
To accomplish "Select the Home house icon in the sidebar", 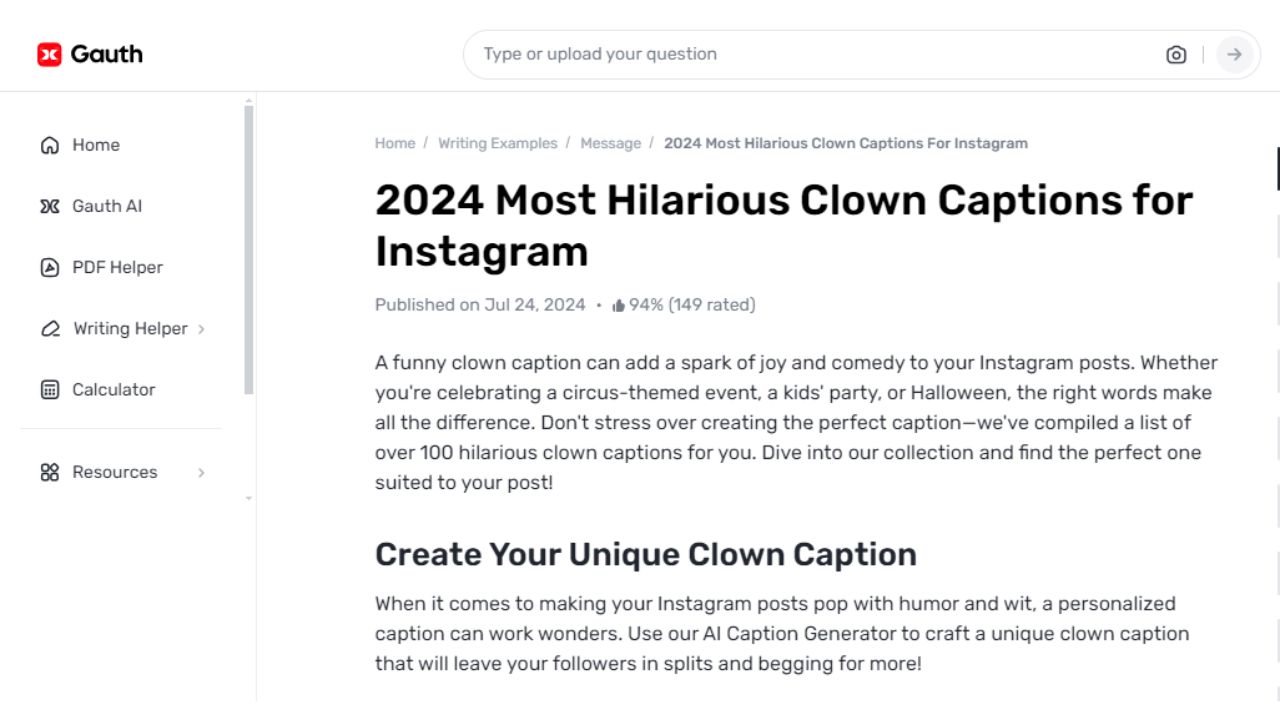I will [x=50, y=145].
